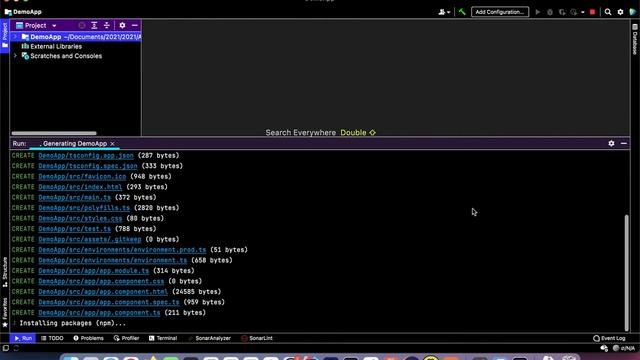Open DemoApp/tsconfig.app.json link
Viewport: 640px width, 360px height.
click(86, 156)
